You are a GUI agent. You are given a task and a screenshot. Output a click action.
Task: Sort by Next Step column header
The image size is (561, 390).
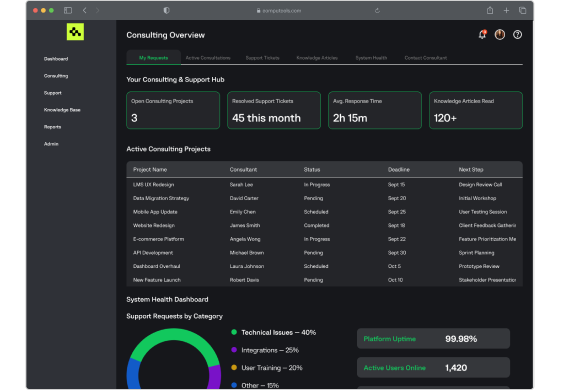(x=471, y=170)
